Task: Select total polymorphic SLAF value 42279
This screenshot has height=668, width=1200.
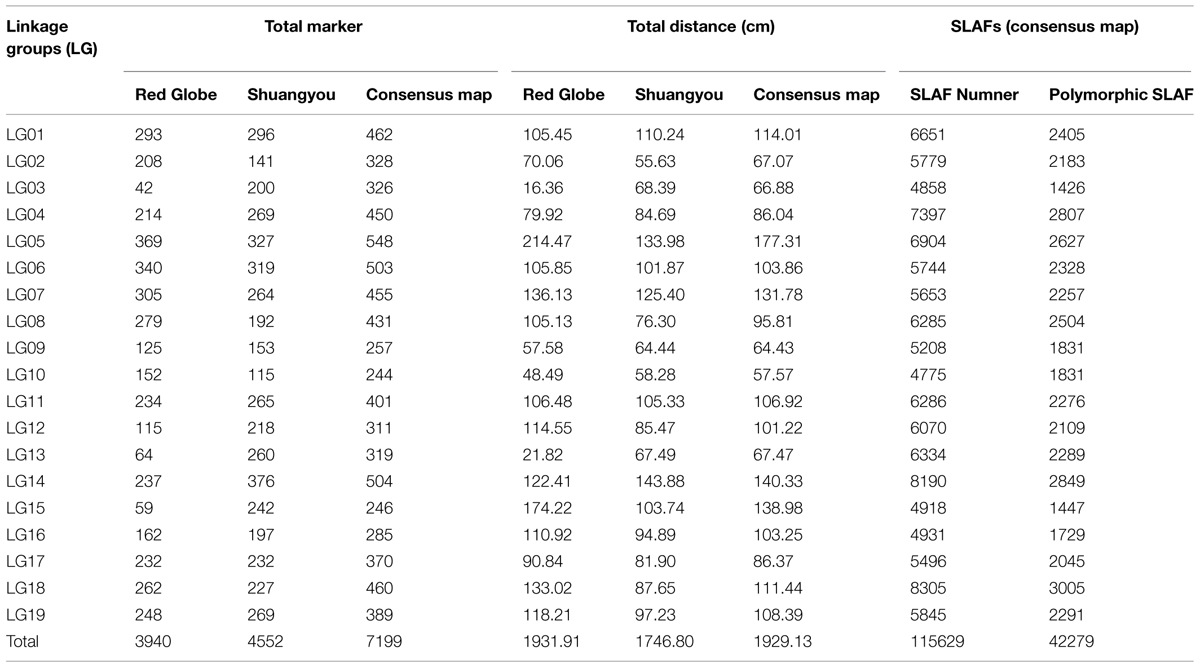Action: pyautogui.click(x=1074, y=642)
